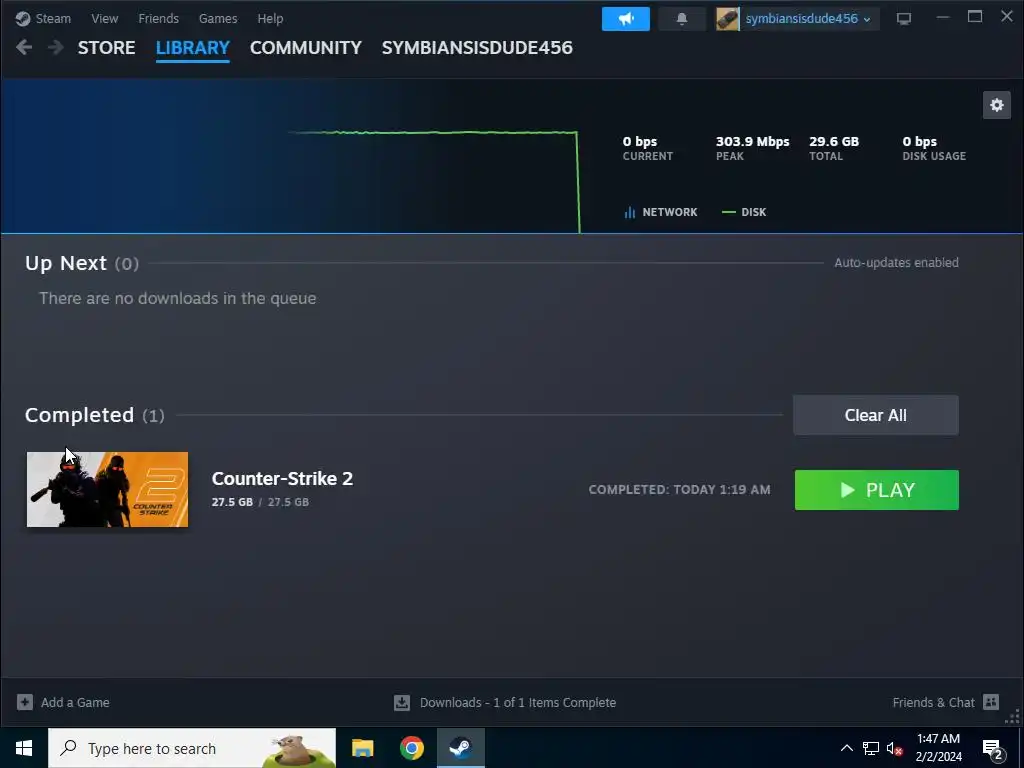Click There are no downloads in the queue

click(x=178, y=298)
